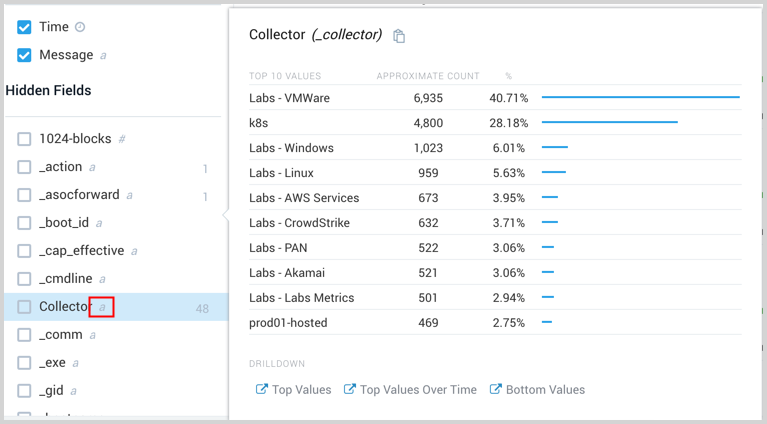Click the clock icon next to Time
The image size is (767, 424).
[x=81, y=28]
